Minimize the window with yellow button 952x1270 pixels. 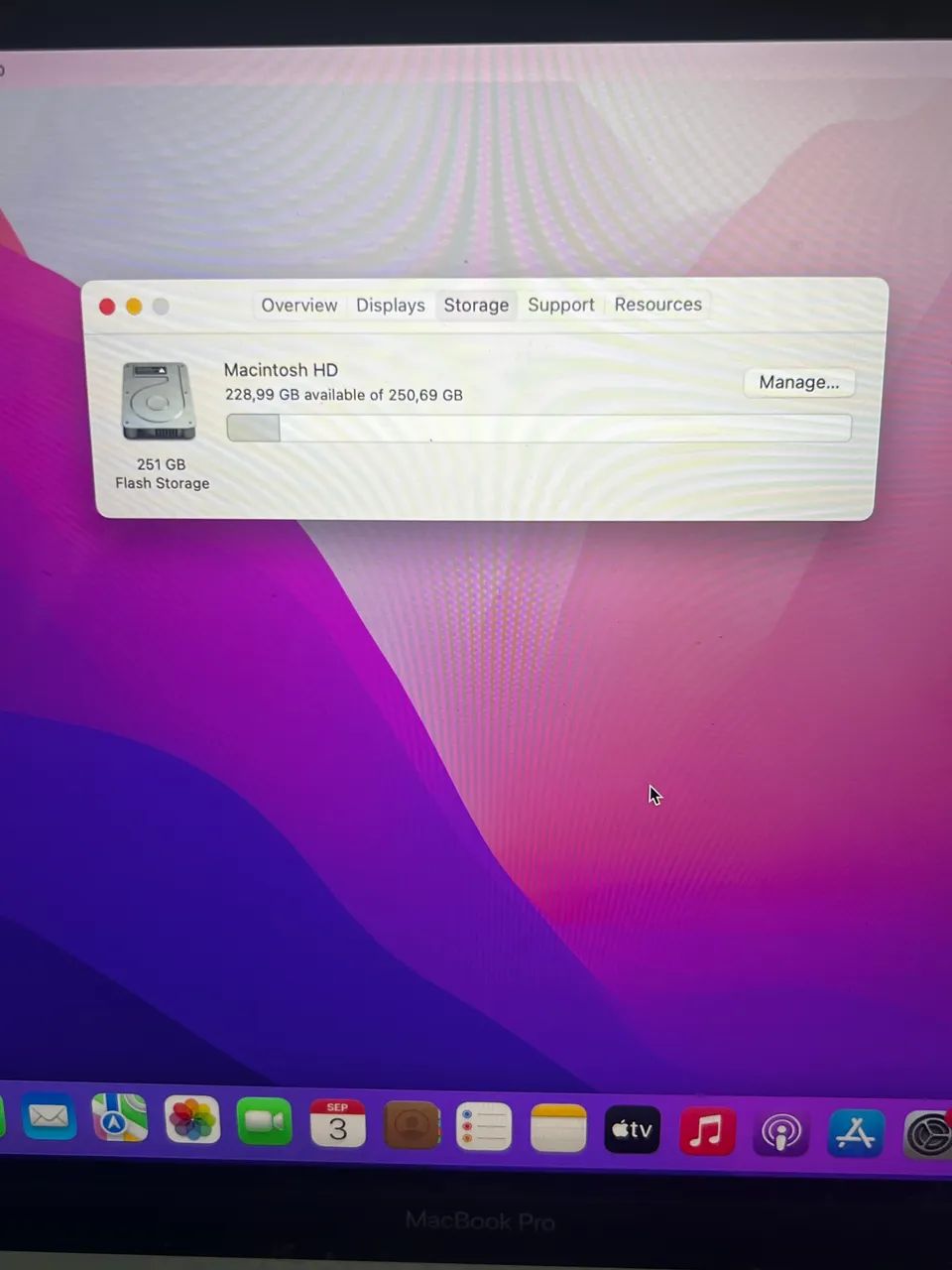tap(134, 307)
